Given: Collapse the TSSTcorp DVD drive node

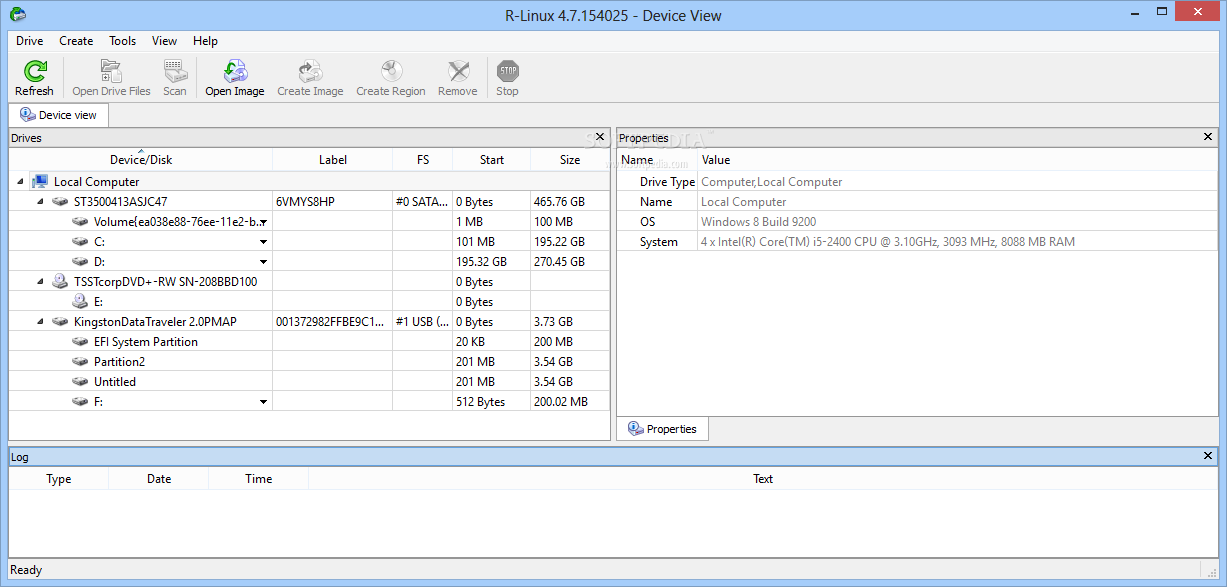Looking at the screenshot, I should 41,282.
